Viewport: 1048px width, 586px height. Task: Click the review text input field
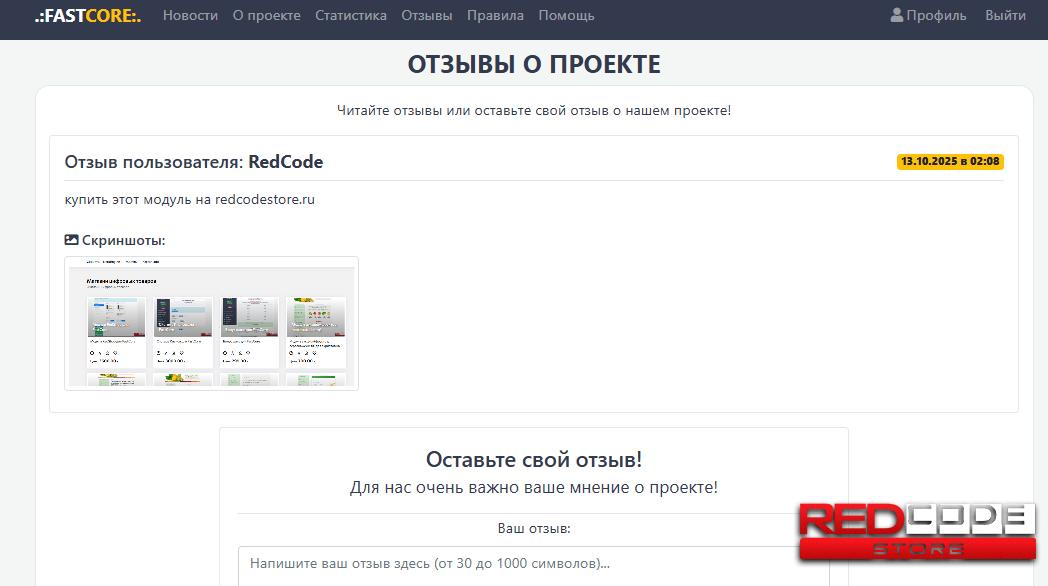[x=533, y=565]
